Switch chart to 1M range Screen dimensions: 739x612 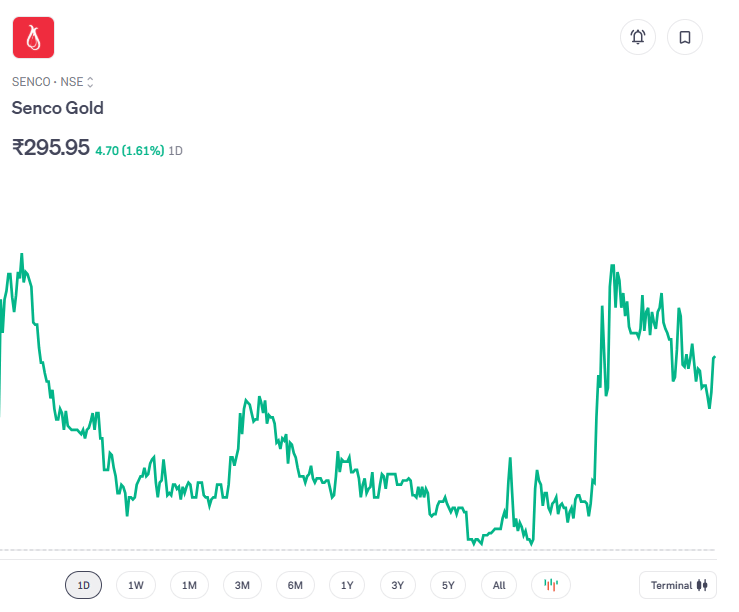189,585
